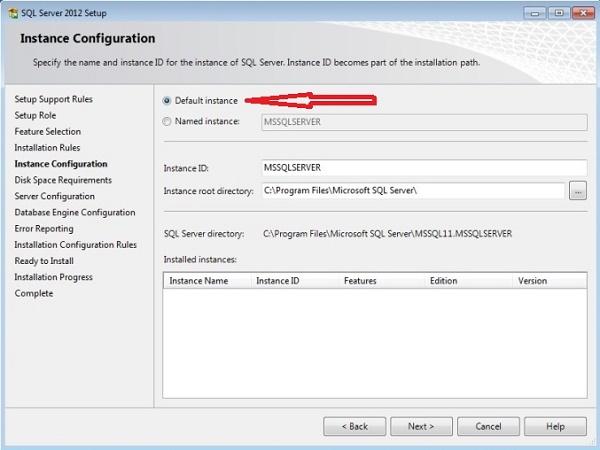Click the SQL Server Setup title bar icon
The width and height of the screenshot is (600, 450).
point(11,12)
